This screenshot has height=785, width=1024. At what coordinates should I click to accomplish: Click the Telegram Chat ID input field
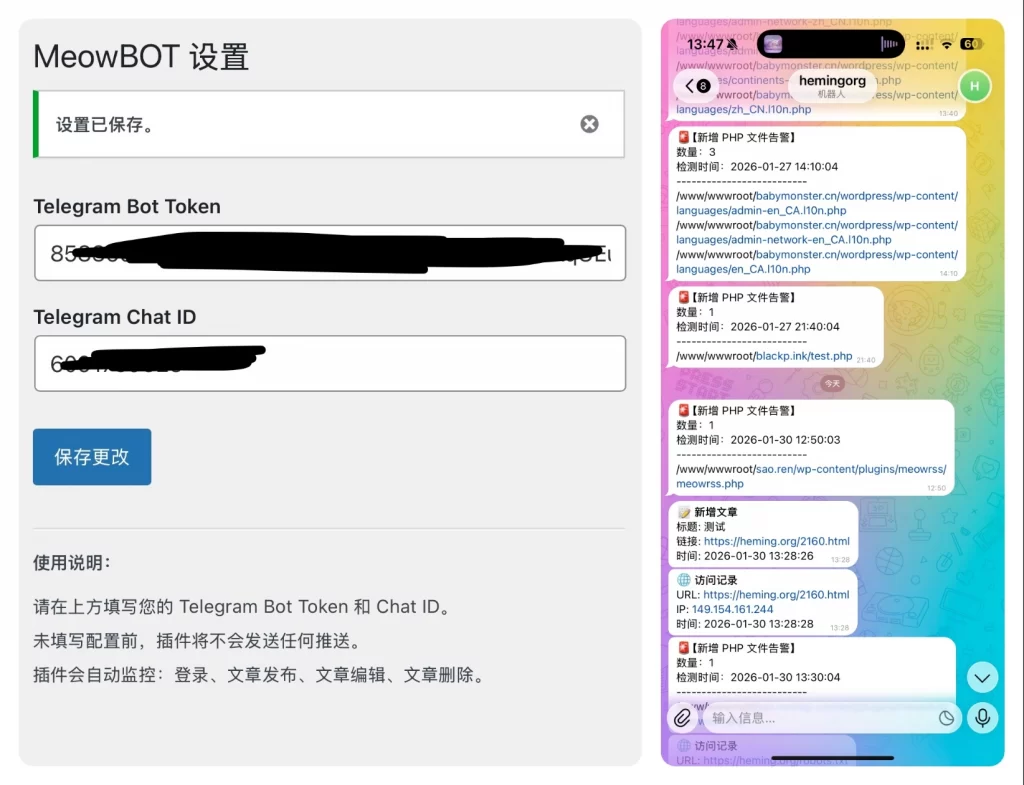330,364
